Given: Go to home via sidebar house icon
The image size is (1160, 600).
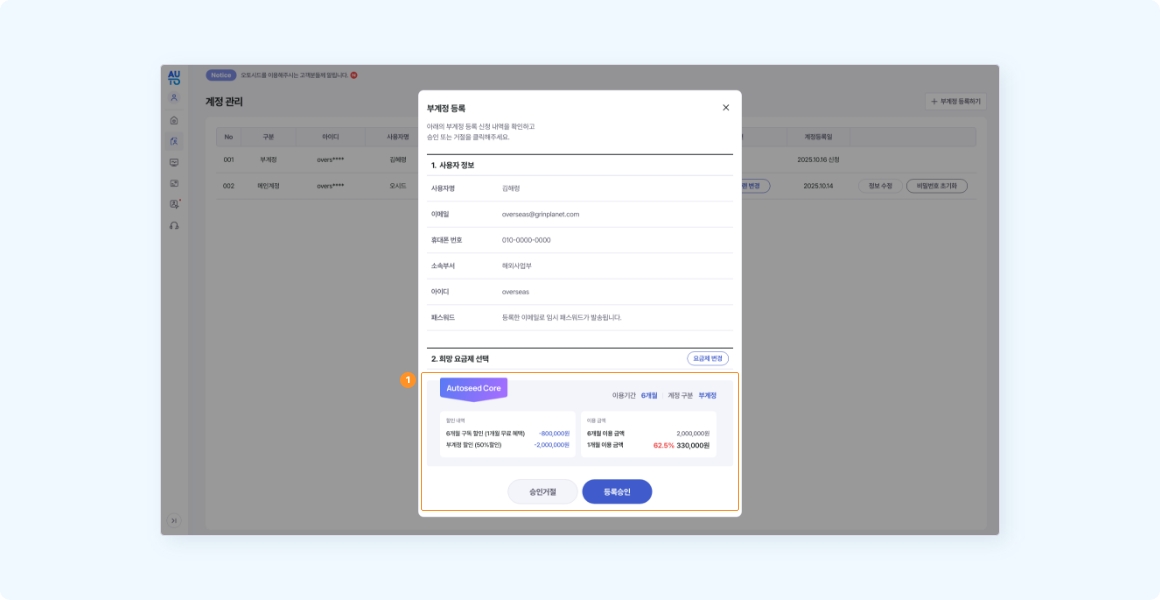Looking at the screenshot, I should point(174,120).
